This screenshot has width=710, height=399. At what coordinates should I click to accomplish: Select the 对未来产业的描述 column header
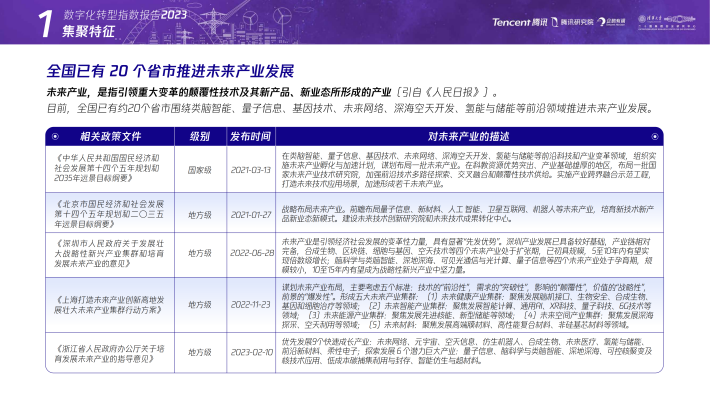tap(469, 136)
